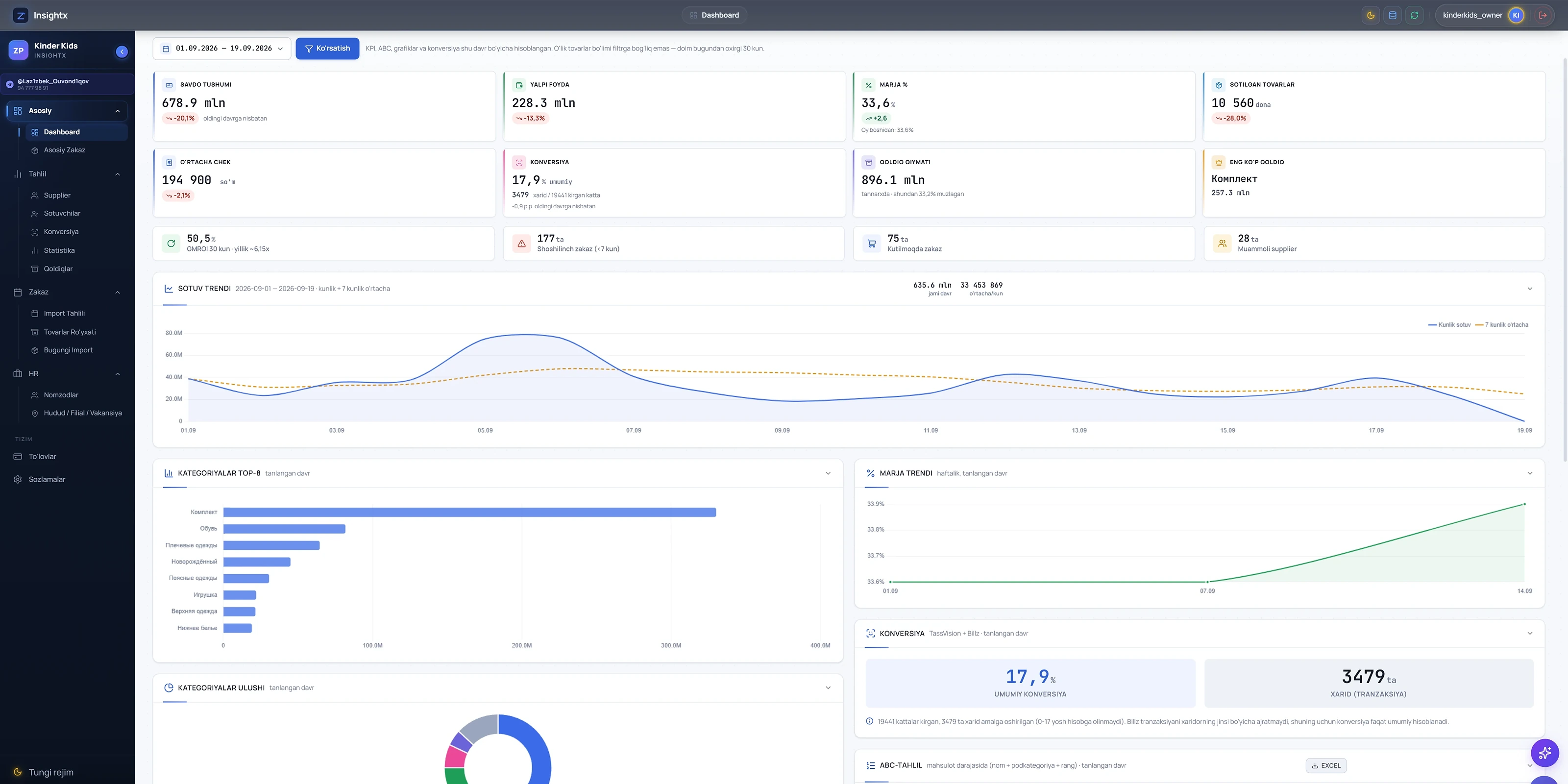
Task: Collapse the Tahlil sidebar section
Action: [118, 174]
